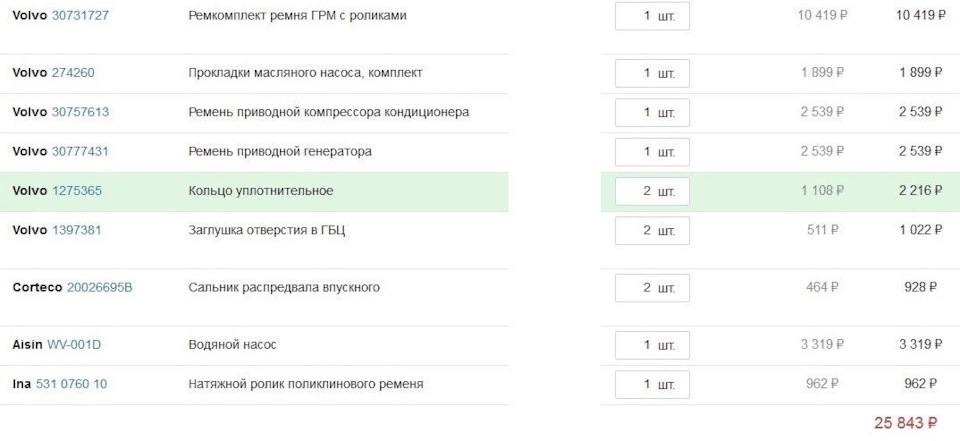Click the 25 843 ₽ order total
Image resolution: width=960 pixels, height=441 pixels.
[905, 423]
